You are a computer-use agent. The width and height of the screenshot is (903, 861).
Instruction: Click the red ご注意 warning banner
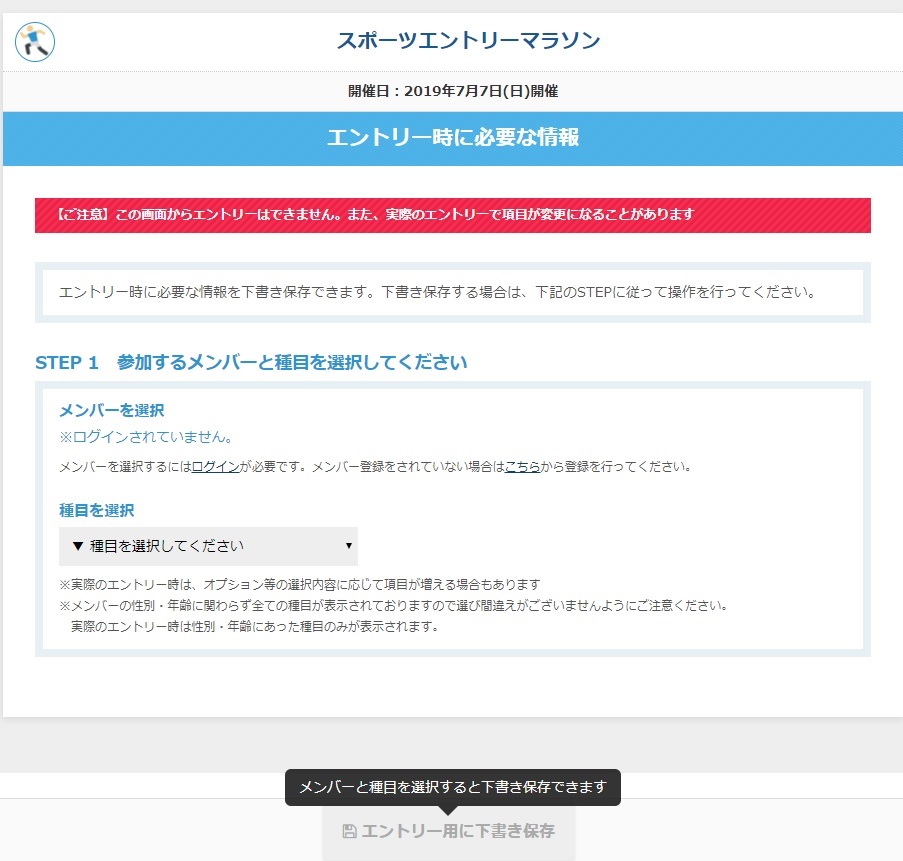coord(452,215)
